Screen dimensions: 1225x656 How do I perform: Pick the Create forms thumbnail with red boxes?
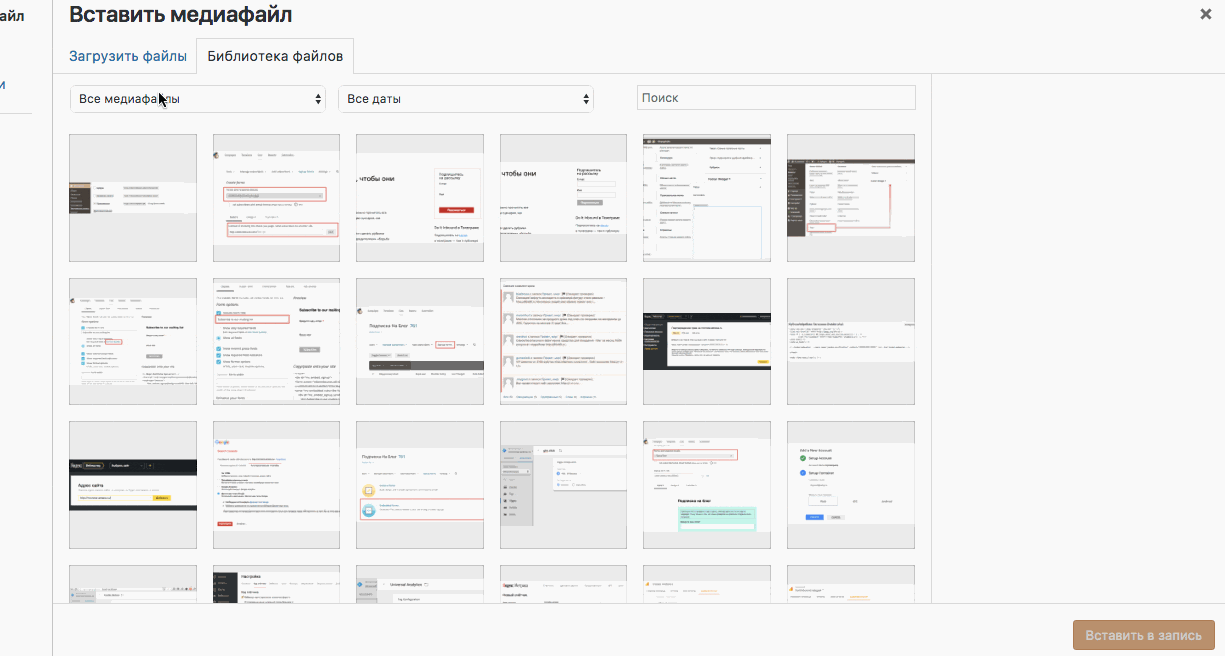coord(277,198)
